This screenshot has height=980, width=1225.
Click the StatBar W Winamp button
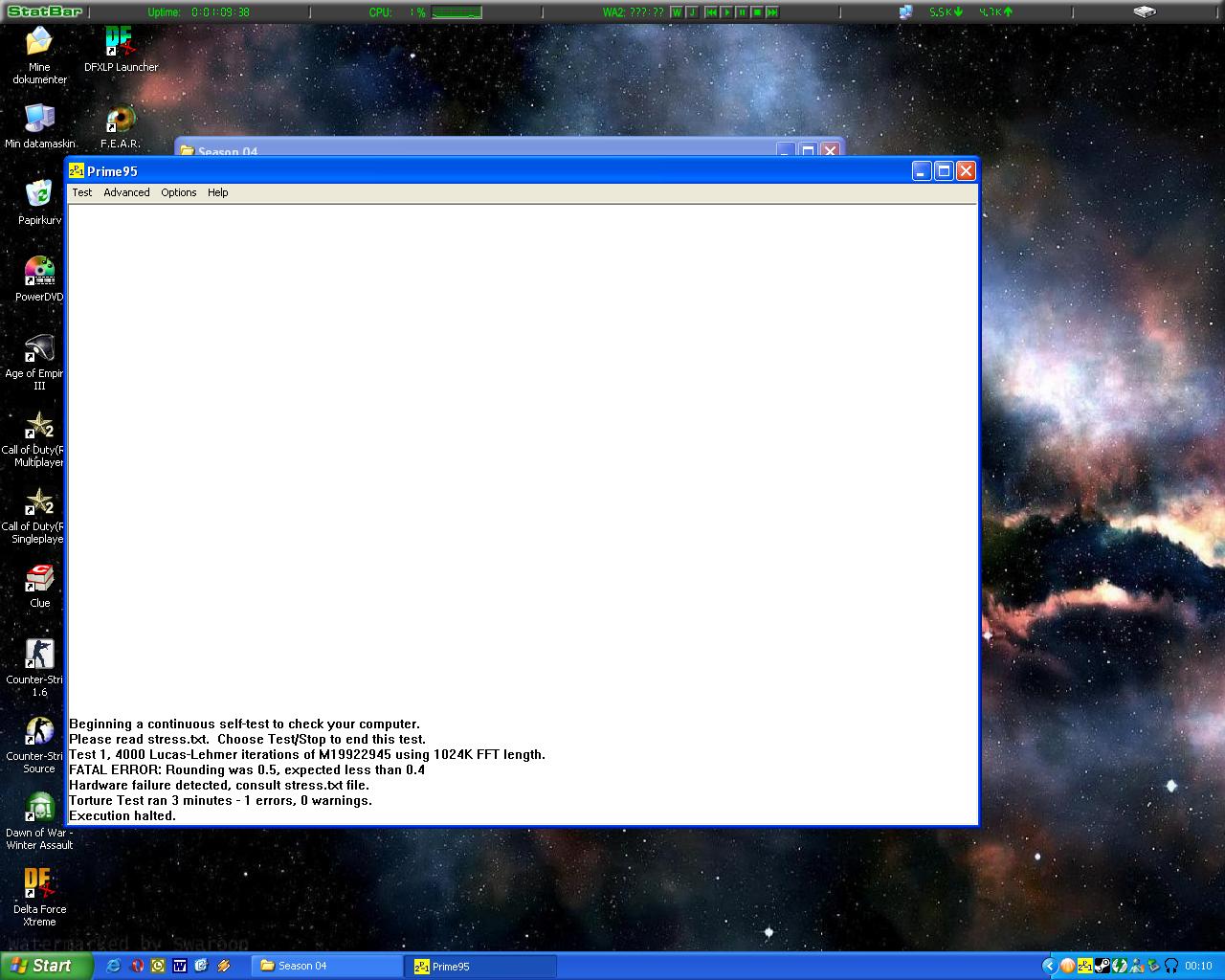[x=677, y=12]
